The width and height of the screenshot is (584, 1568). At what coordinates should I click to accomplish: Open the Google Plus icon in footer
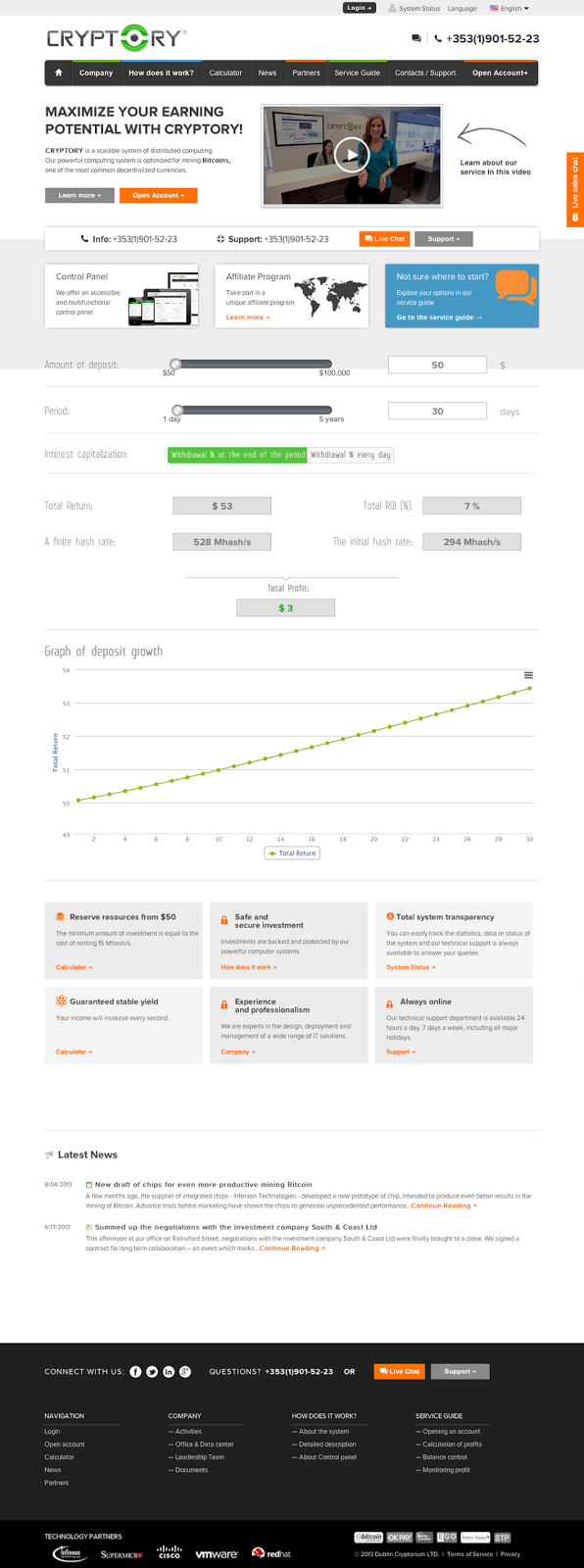tap(185, 1371)
